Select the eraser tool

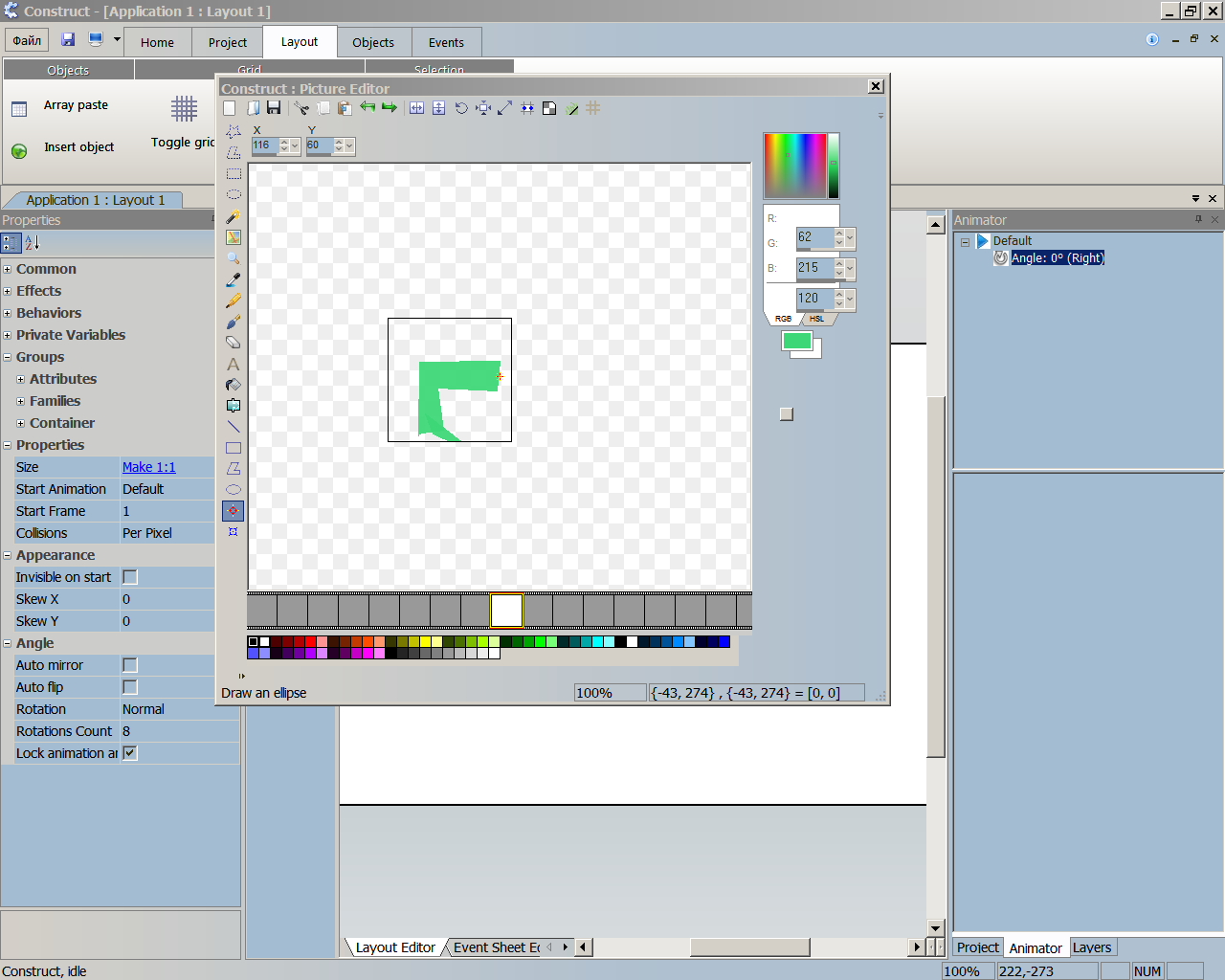click(x=233, y=342)
